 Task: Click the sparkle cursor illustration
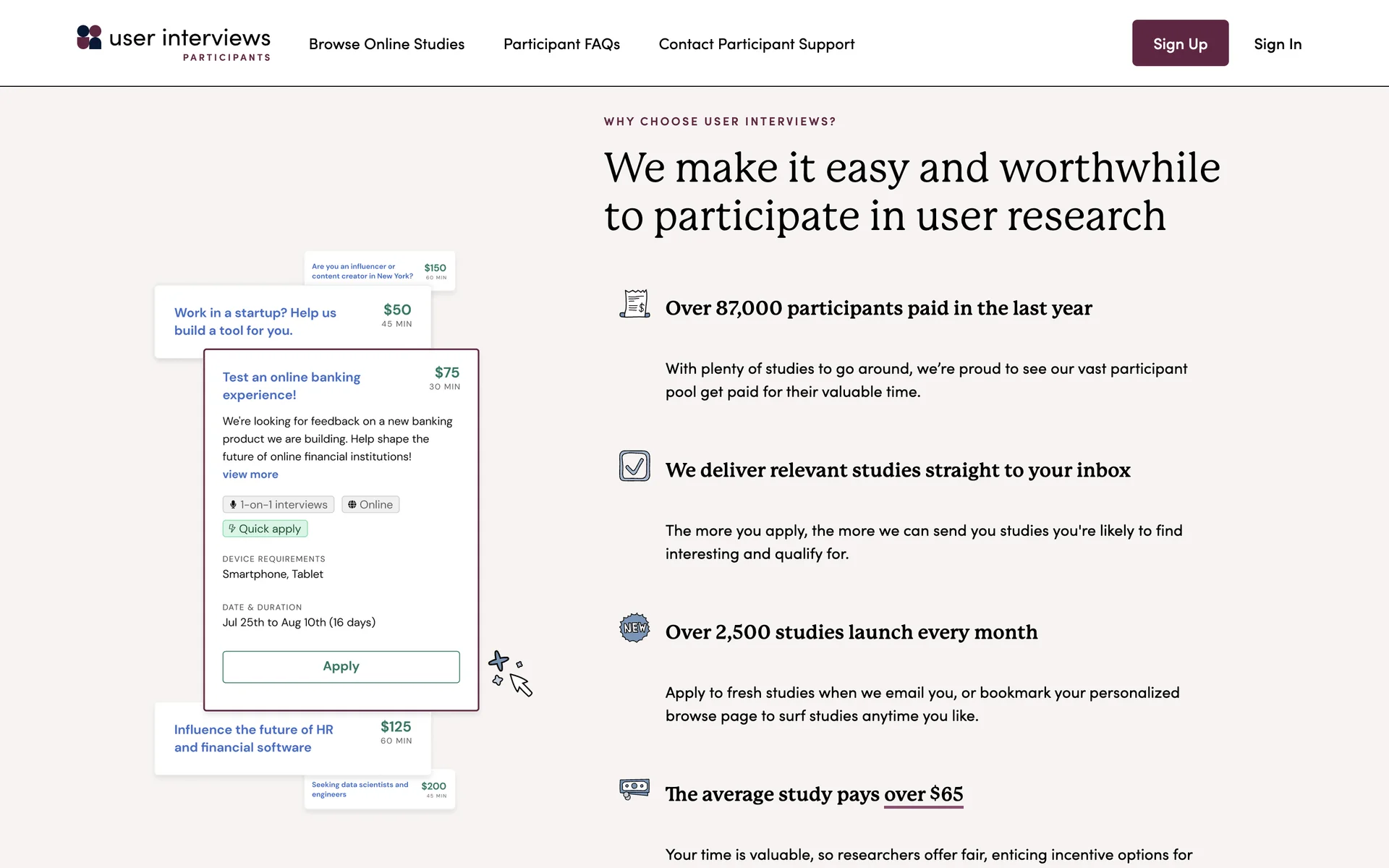pyautogui.click(x=510, y=673)
